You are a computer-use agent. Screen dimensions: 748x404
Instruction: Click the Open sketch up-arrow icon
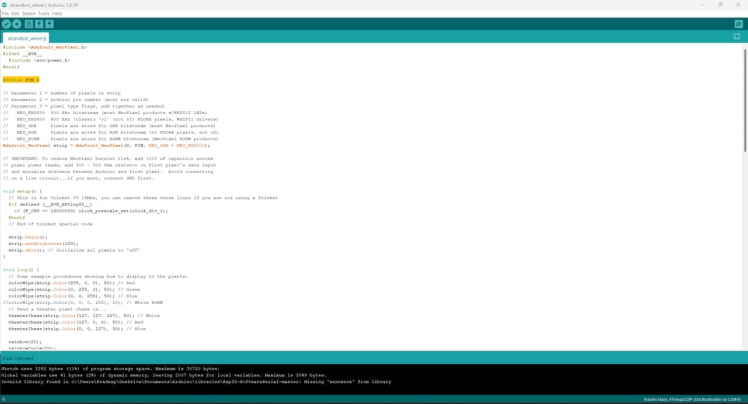tap(39, 24)
